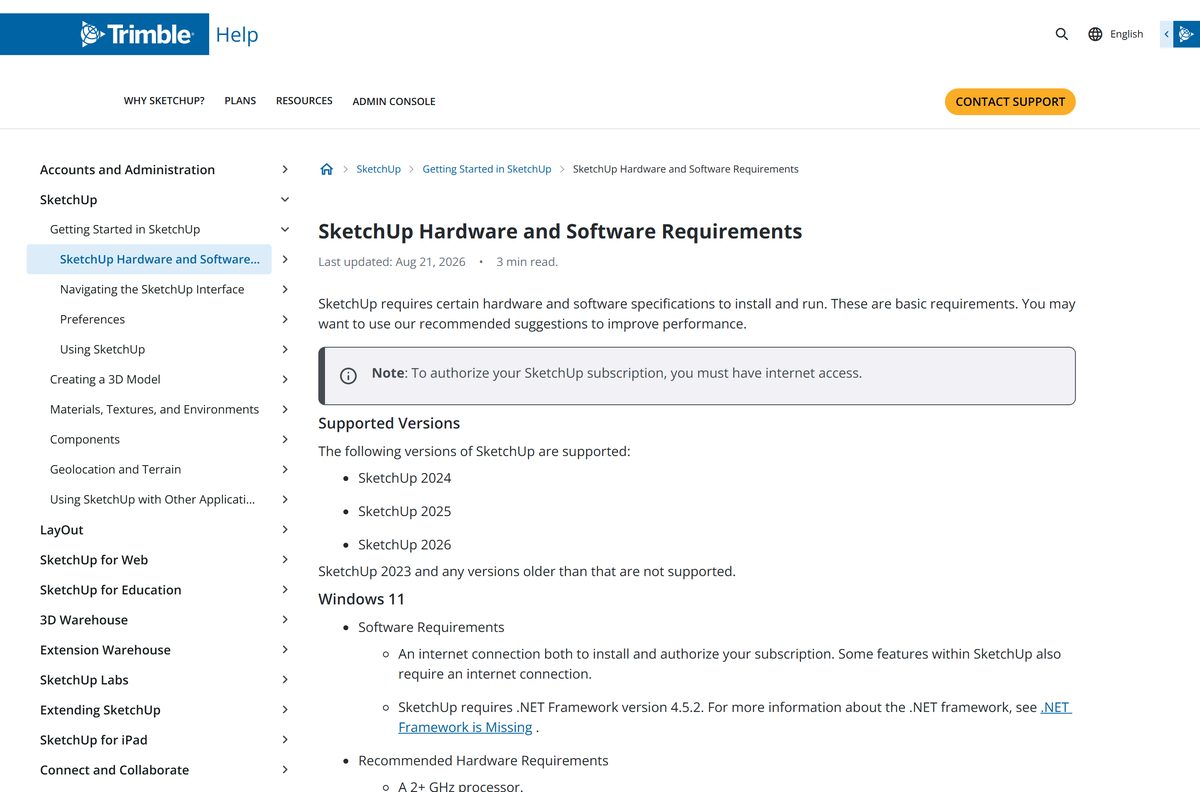Click the SketchUp 2026 list entry
Screen dimensions: 1200x792
[405, 544]
